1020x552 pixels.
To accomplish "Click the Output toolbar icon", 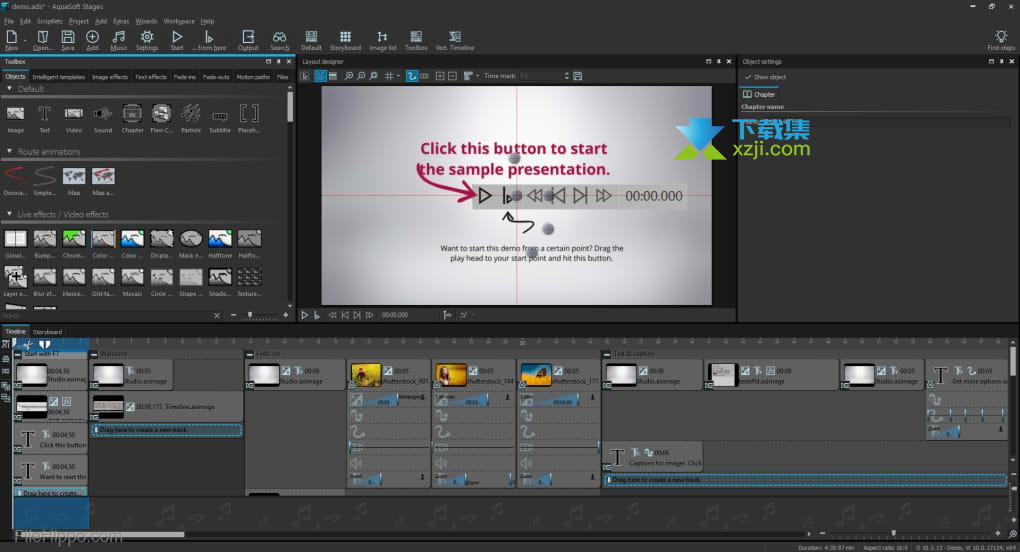I will [x=248, y=40].
